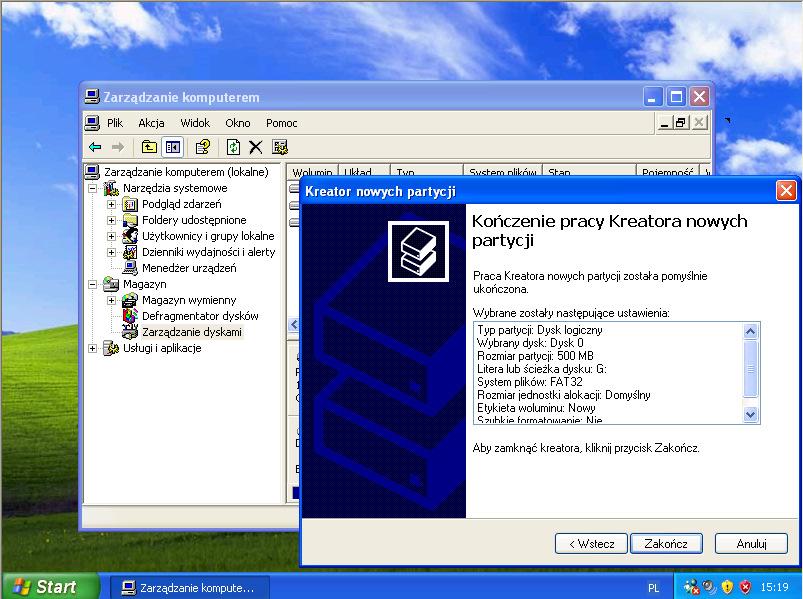Click the Foldery udostępnione folder icon

[x=130, y=221]
